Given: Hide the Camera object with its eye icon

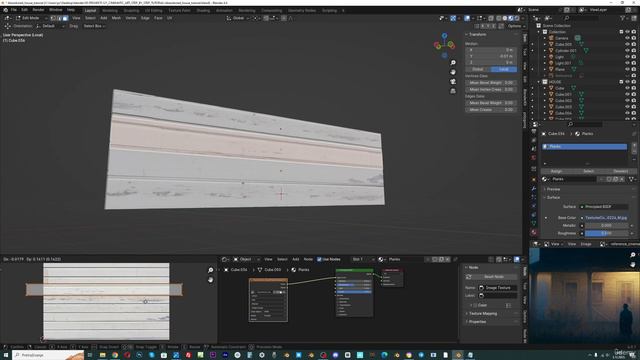Looking at the screenshot, I should tap(627, 38).
